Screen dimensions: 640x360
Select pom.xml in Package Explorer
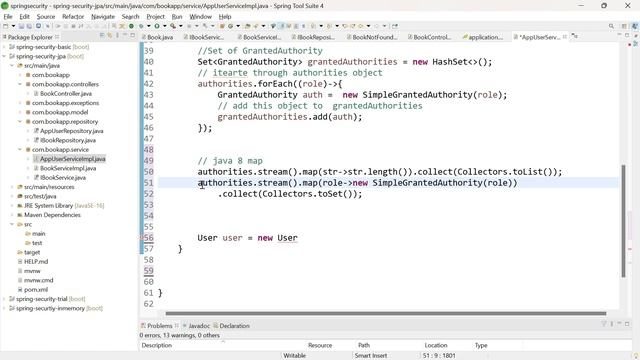click(36, 290)
